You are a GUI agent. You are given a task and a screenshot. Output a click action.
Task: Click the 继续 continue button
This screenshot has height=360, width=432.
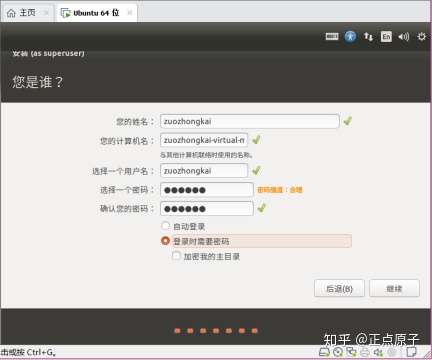394,288
